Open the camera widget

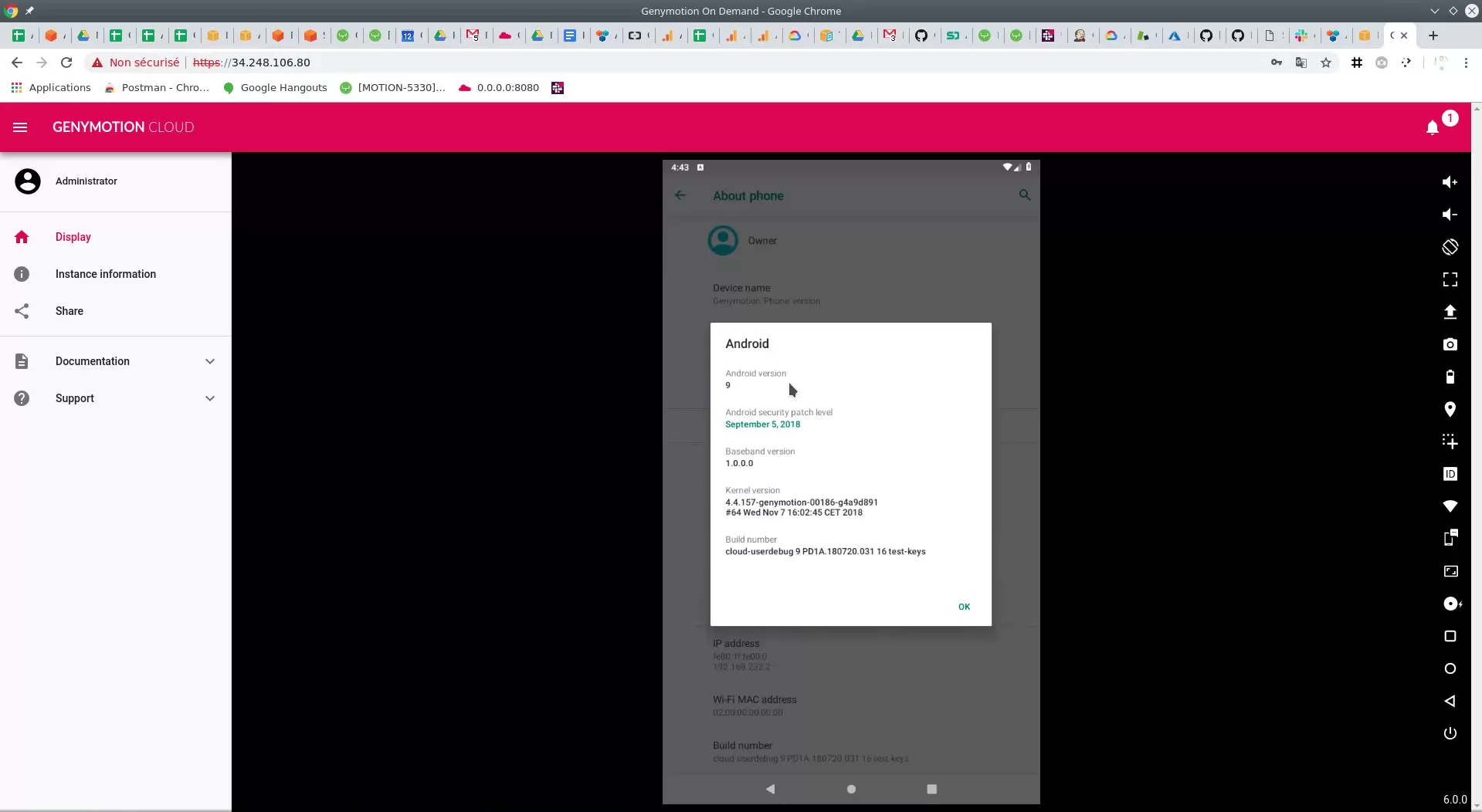(1450, 344)
